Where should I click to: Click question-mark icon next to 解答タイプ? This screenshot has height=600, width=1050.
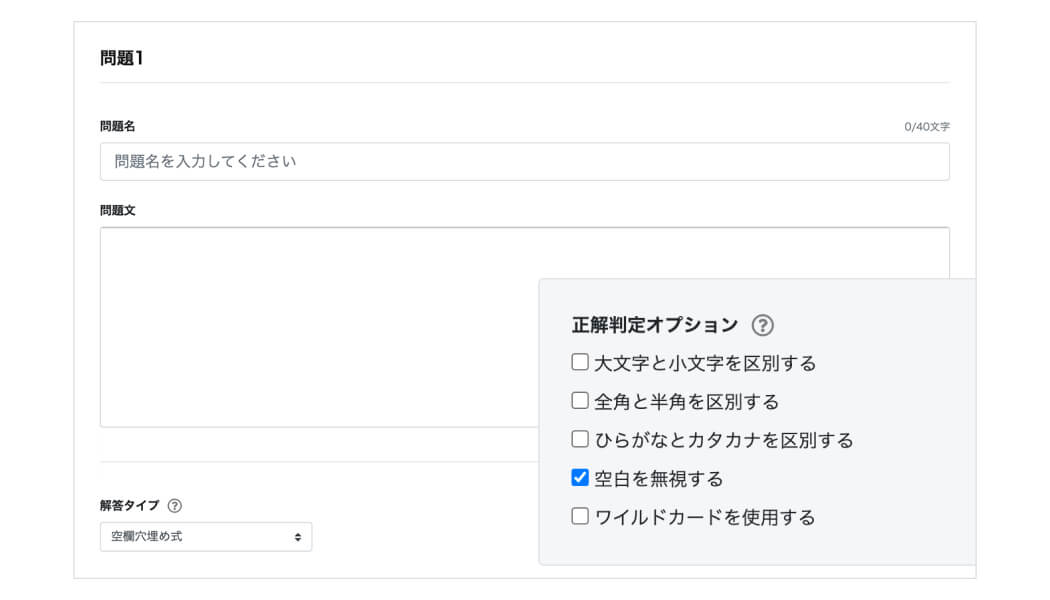(x=175, y=506)
